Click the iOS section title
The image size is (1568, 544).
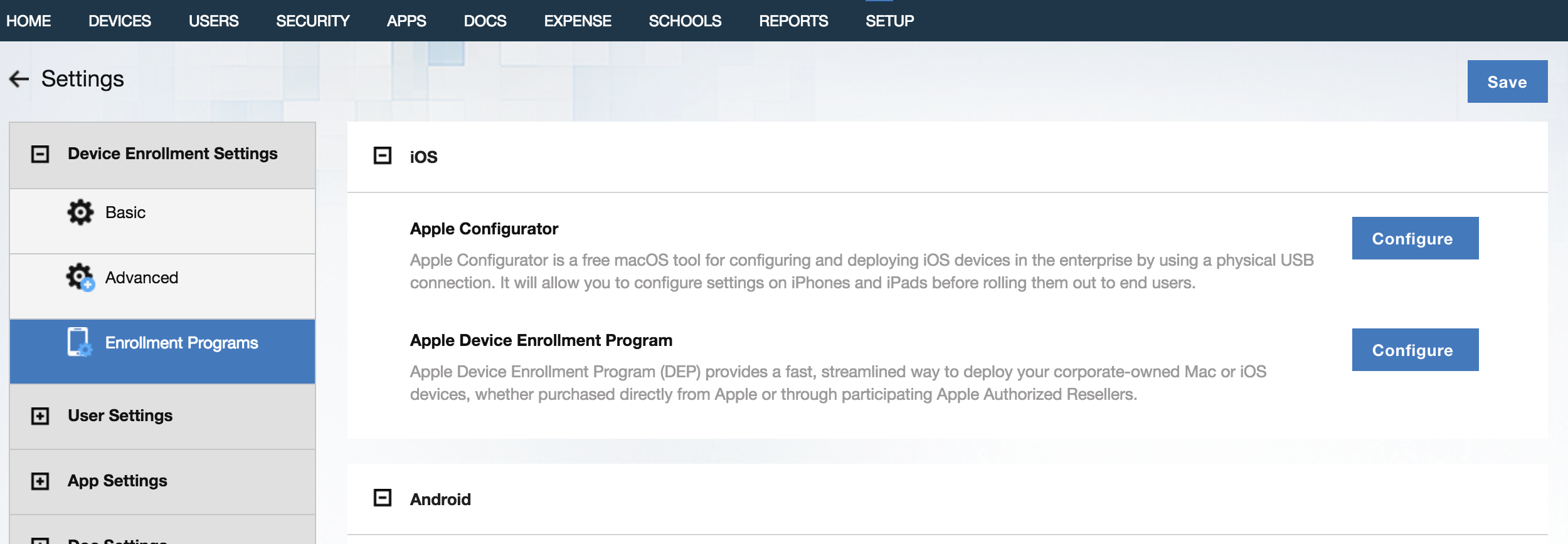tap(424, 157)
